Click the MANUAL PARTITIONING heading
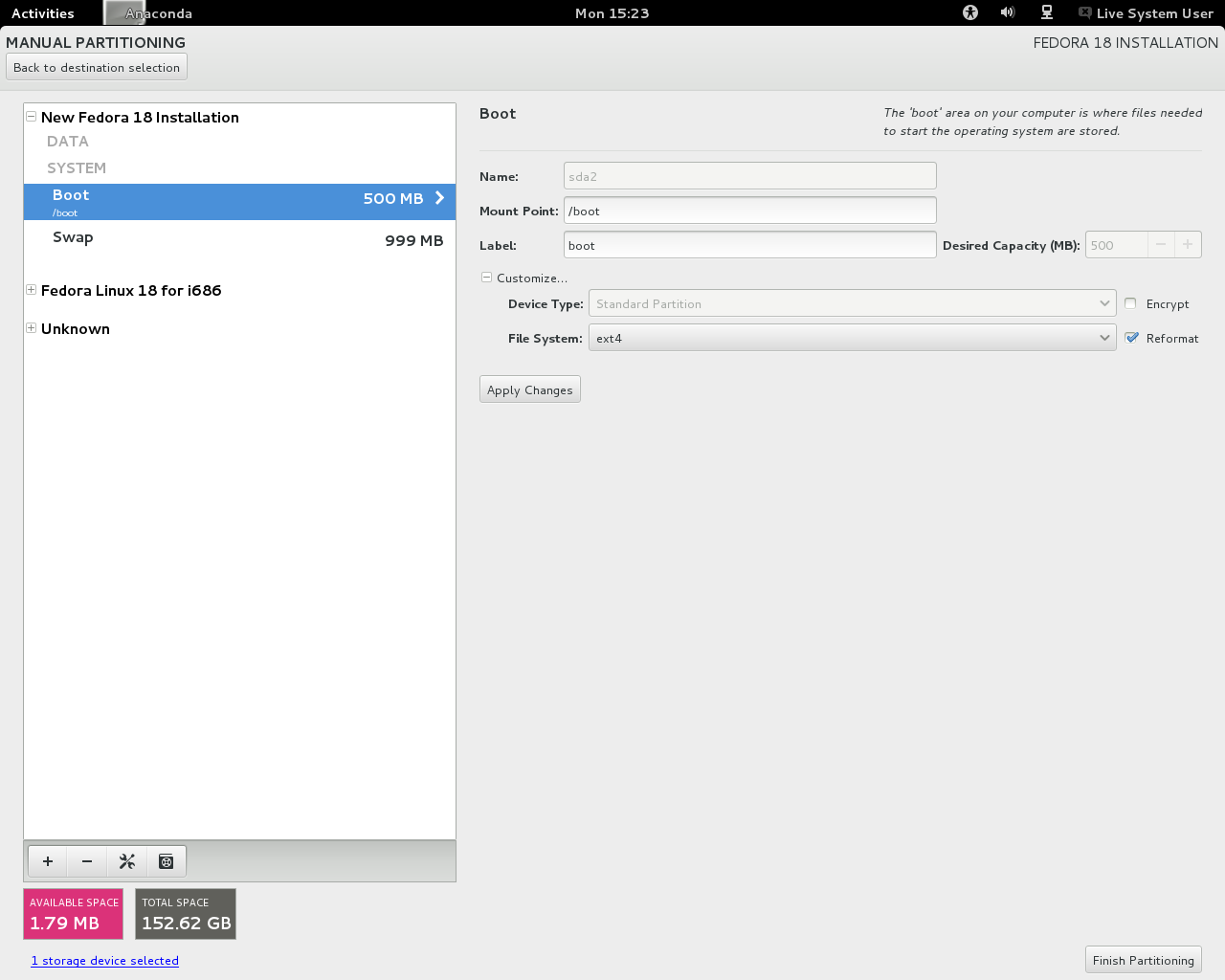Screen dimensions: 1225x980 (x=96, y=43)
